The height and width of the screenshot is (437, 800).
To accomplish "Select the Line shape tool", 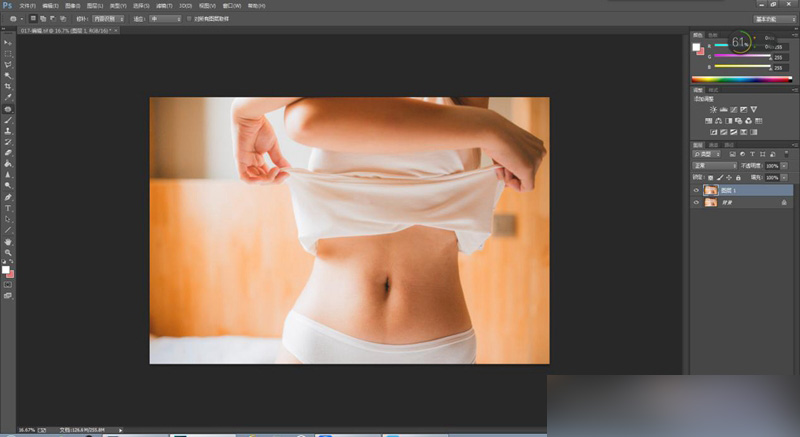I will (x=8, y=230).
